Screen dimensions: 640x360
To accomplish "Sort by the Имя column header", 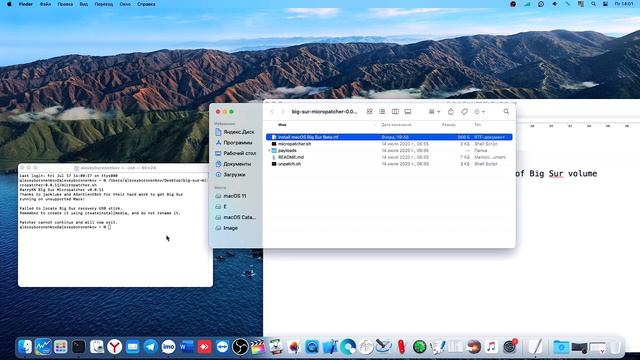I will (x=282, y=124).
